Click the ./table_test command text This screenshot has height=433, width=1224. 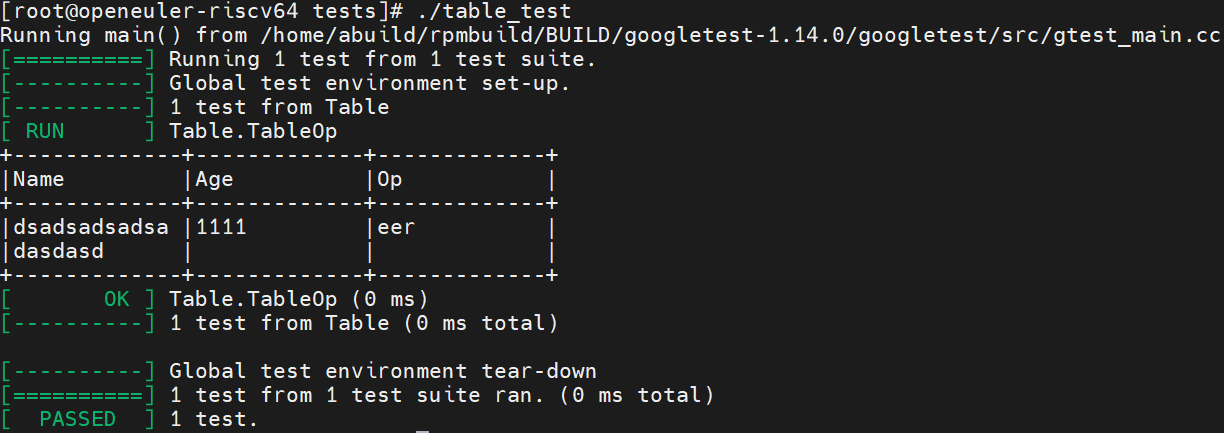click(x=491, y=11)
